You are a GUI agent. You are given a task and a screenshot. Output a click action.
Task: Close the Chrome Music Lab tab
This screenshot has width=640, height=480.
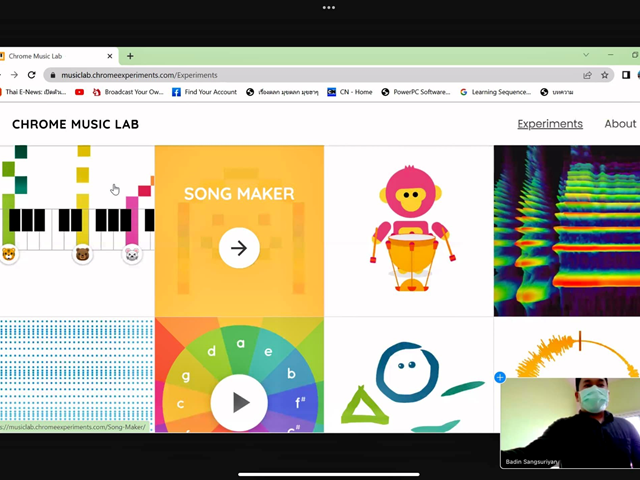click(110, 56)
